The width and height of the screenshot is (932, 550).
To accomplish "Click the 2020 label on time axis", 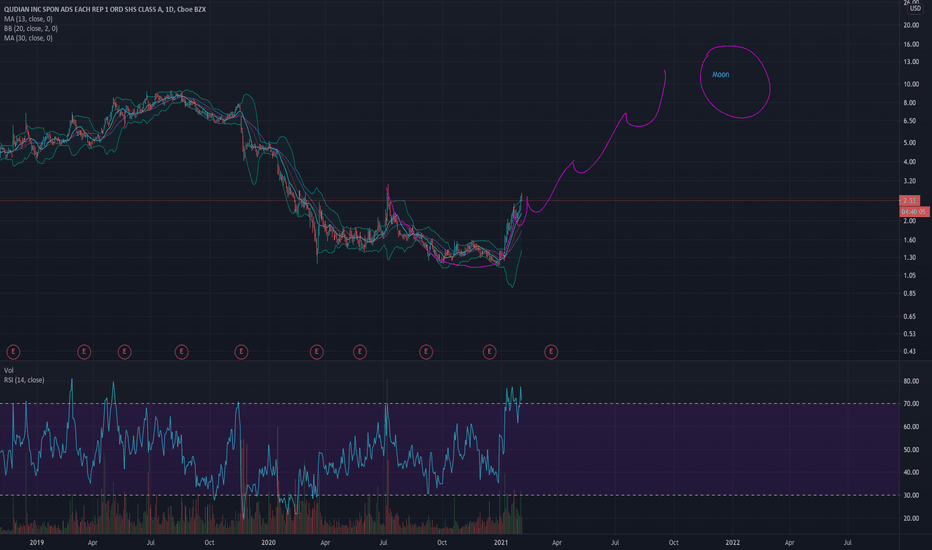I will 268,542.
